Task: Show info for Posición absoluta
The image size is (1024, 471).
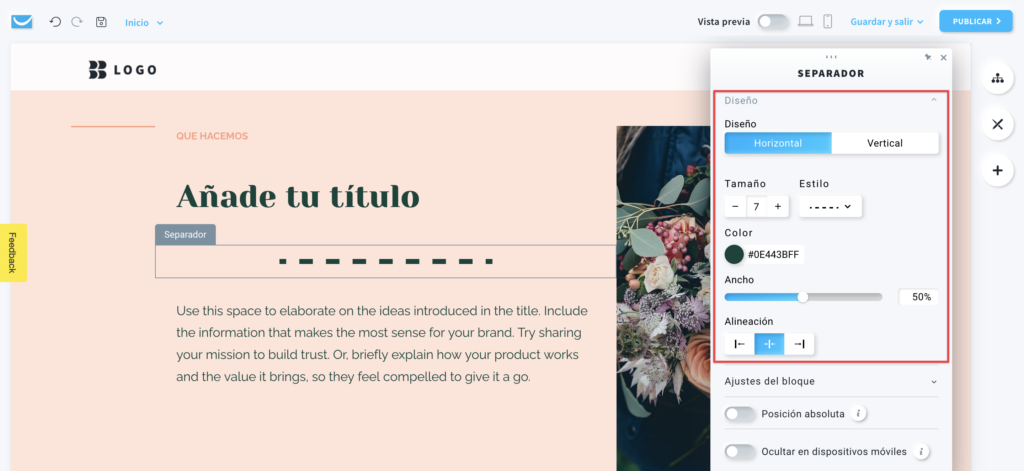Action: pos(859,414)
